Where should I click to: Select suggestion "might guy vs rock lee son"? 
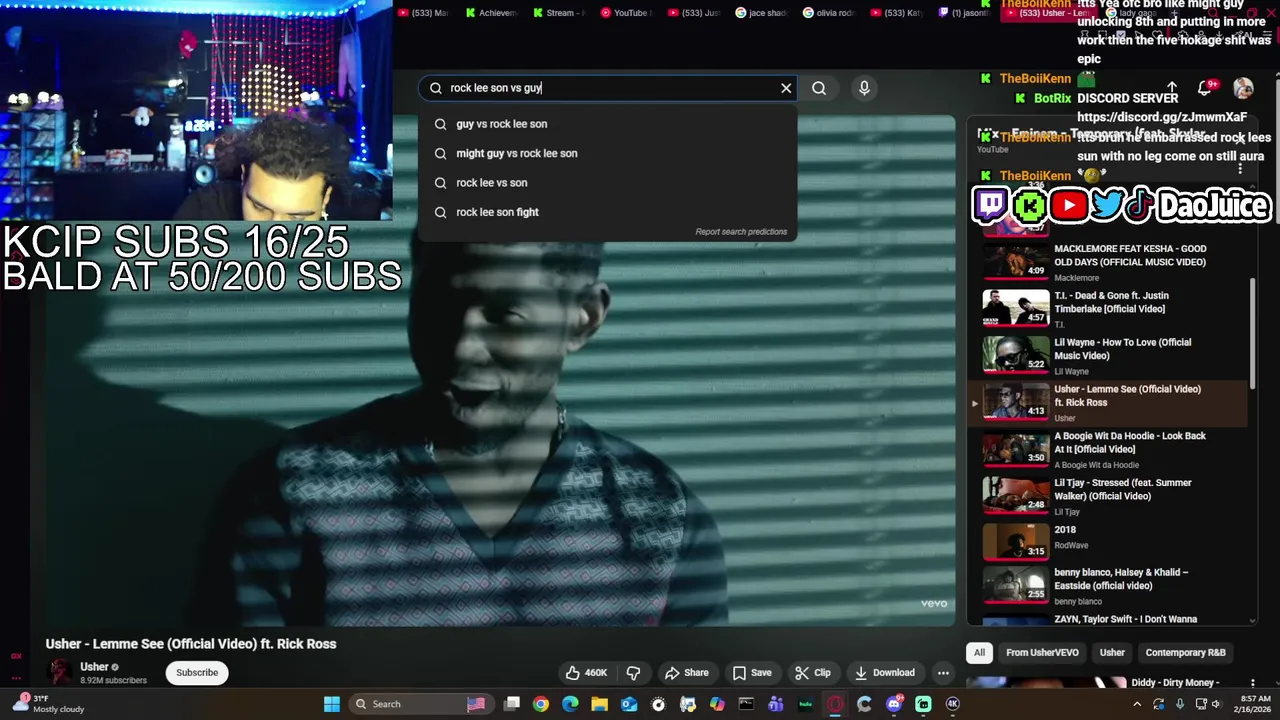[608, 153]
